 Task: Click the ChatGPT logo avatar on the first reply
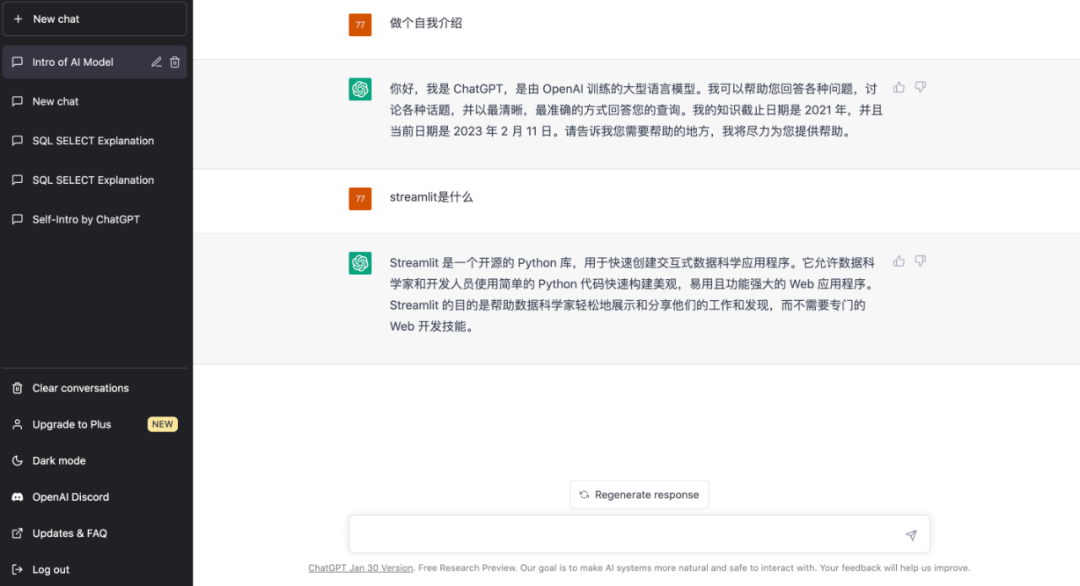360,89
